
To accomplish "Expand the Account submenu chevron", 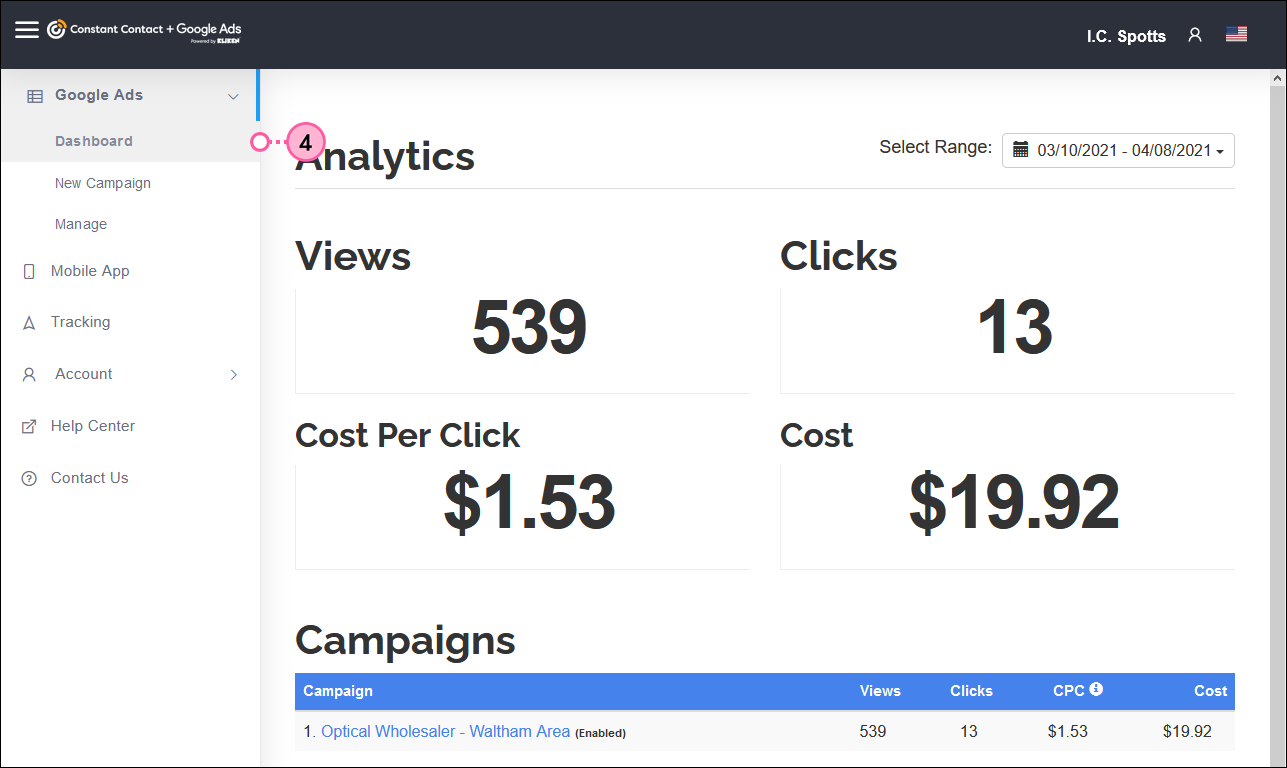I will (x=233, y=374).
